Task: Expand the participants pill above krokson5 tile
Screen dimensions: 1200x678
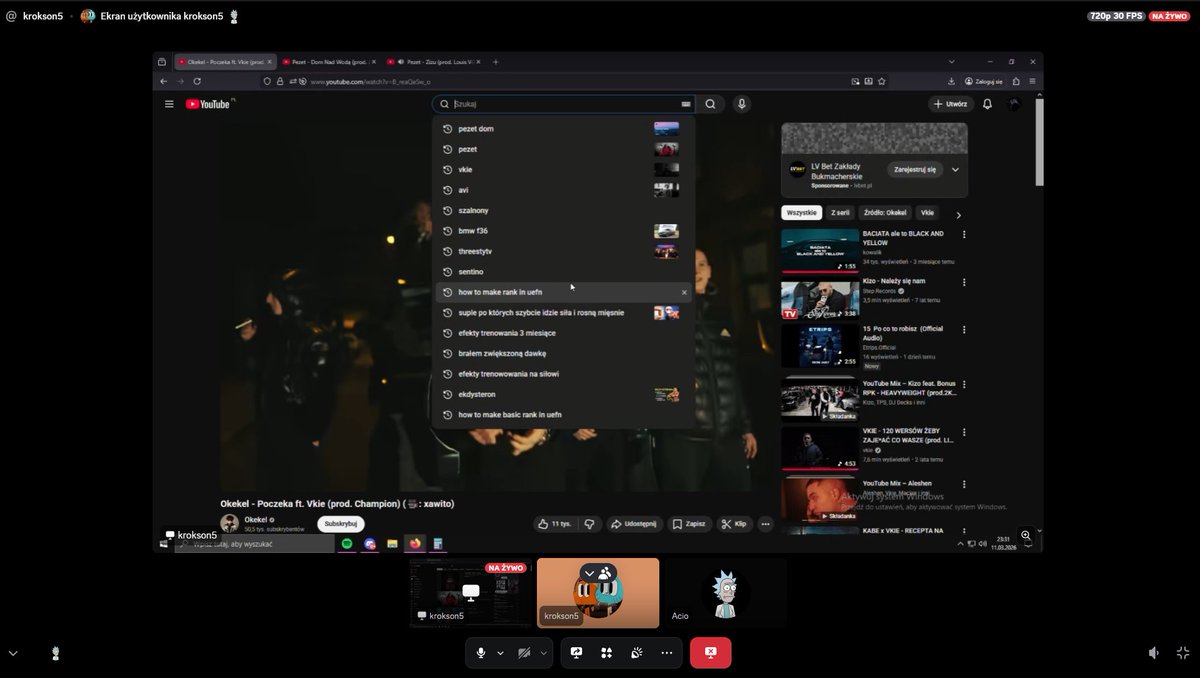Action: [x=598, y=573]
